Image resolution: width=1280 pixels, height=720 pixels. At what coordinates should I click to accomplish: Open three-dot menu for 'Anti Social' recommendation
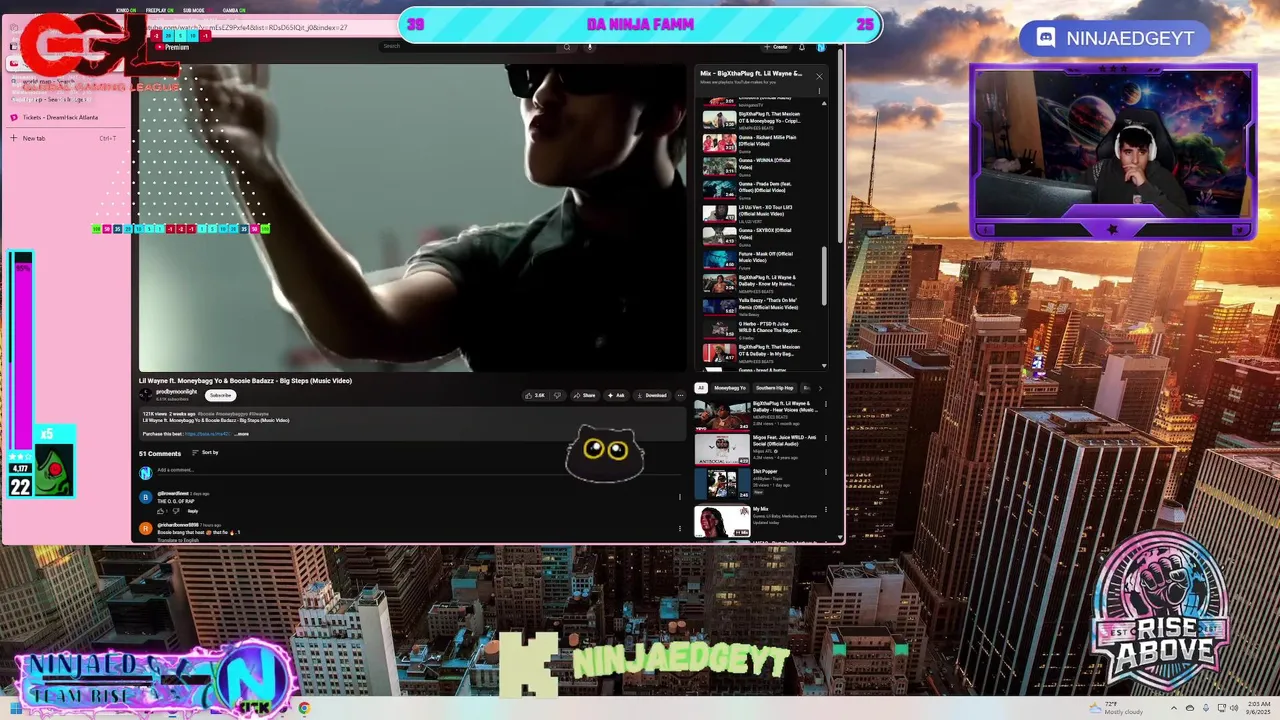coord(826,438)
